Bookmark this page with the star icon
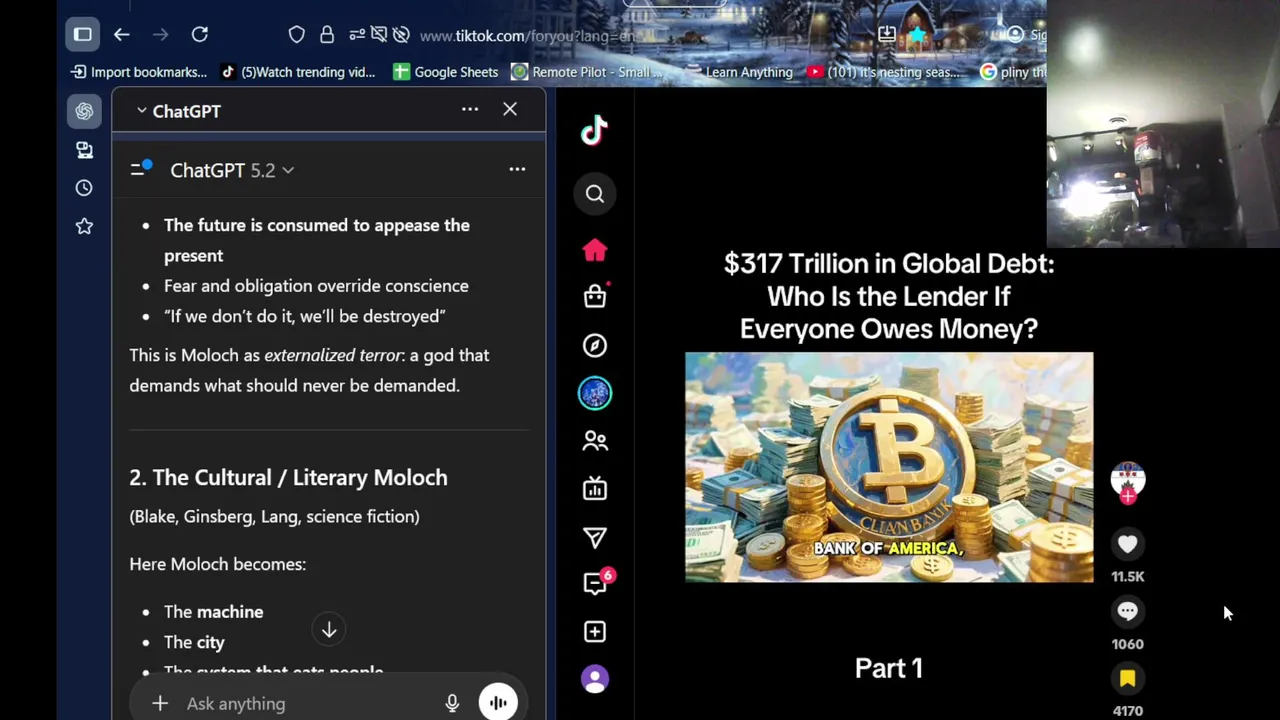The image size is (1280, 720). point(917,35)
